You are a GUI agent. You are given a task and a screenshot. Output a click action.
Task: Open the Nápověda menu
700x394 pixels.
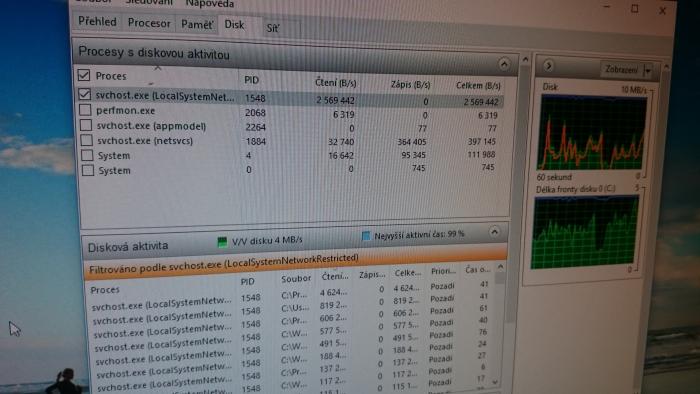[x=209, y=4]
